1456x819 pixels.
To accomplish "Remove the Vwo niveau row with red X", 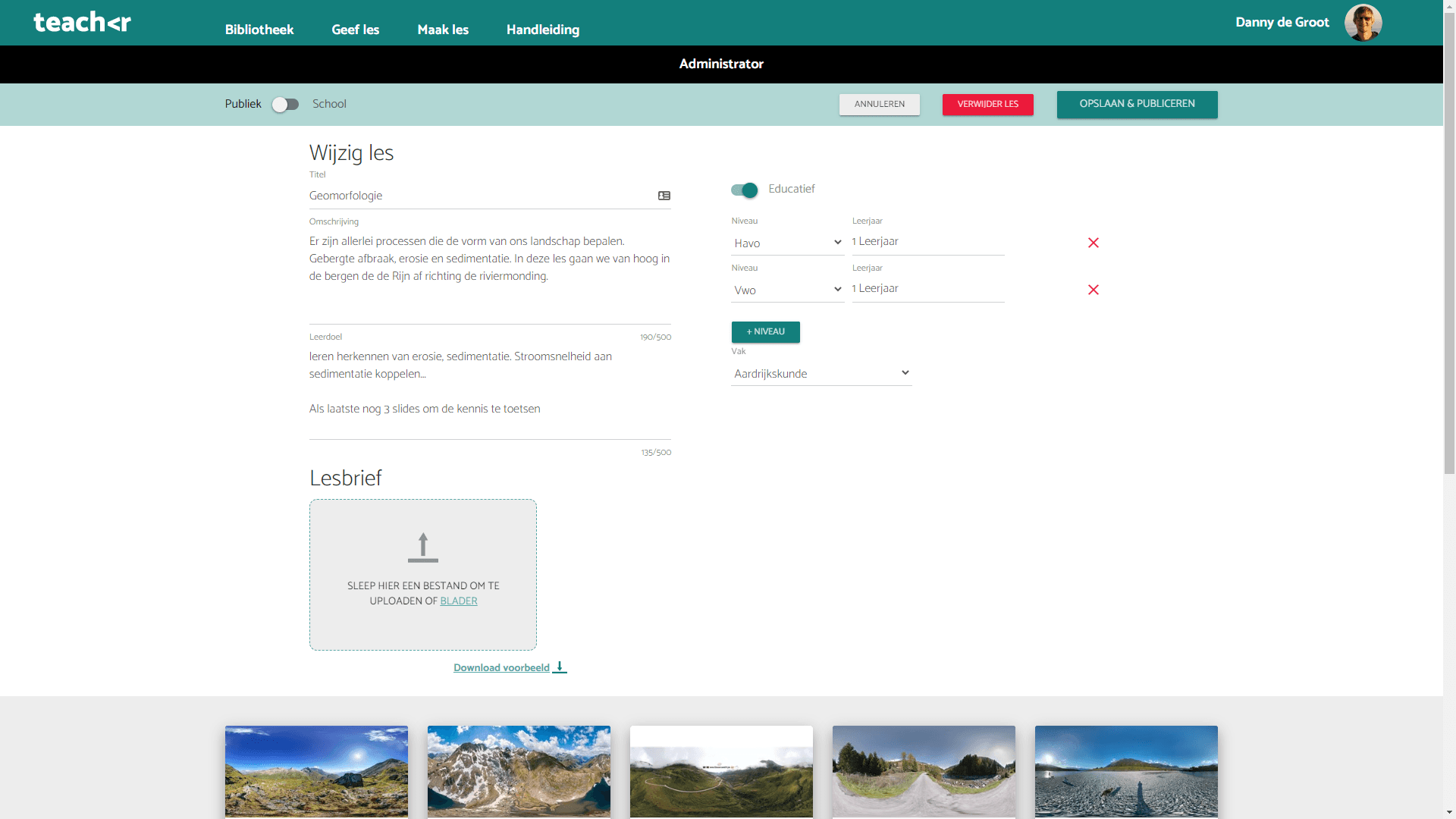I will pos(1093,290).
